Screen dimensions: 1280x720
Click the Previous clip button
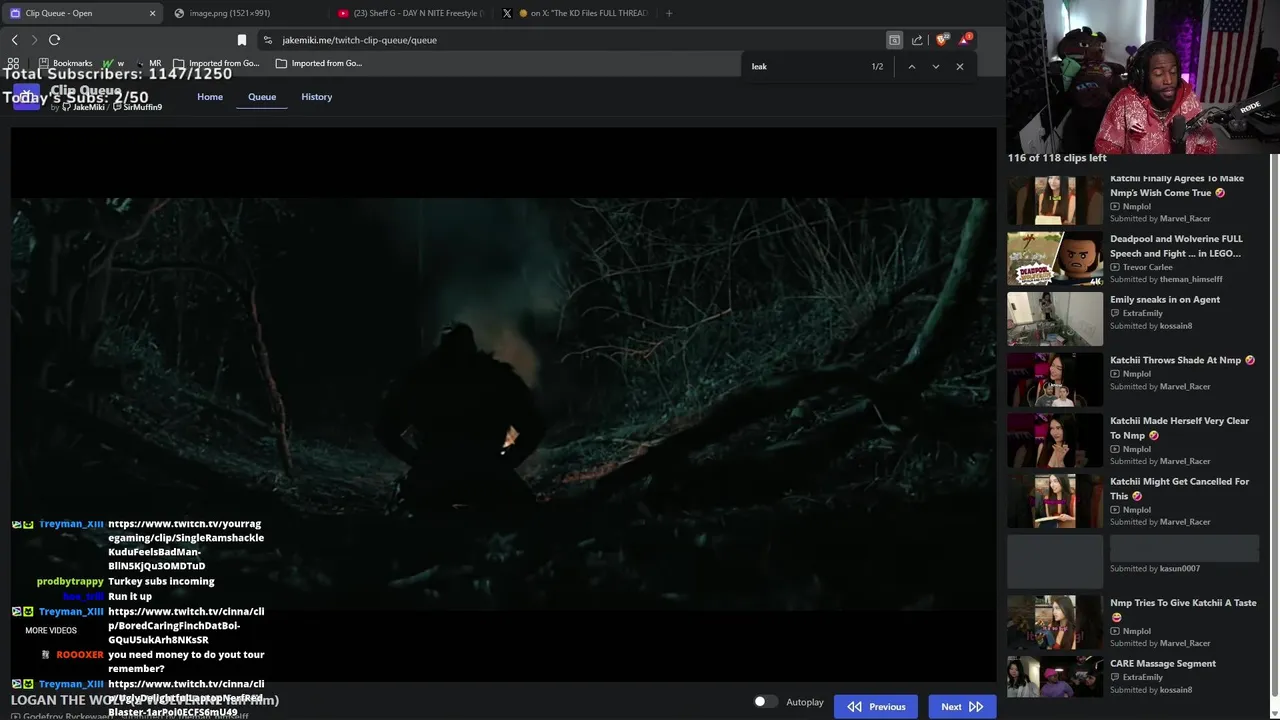(x=876, y=707)
